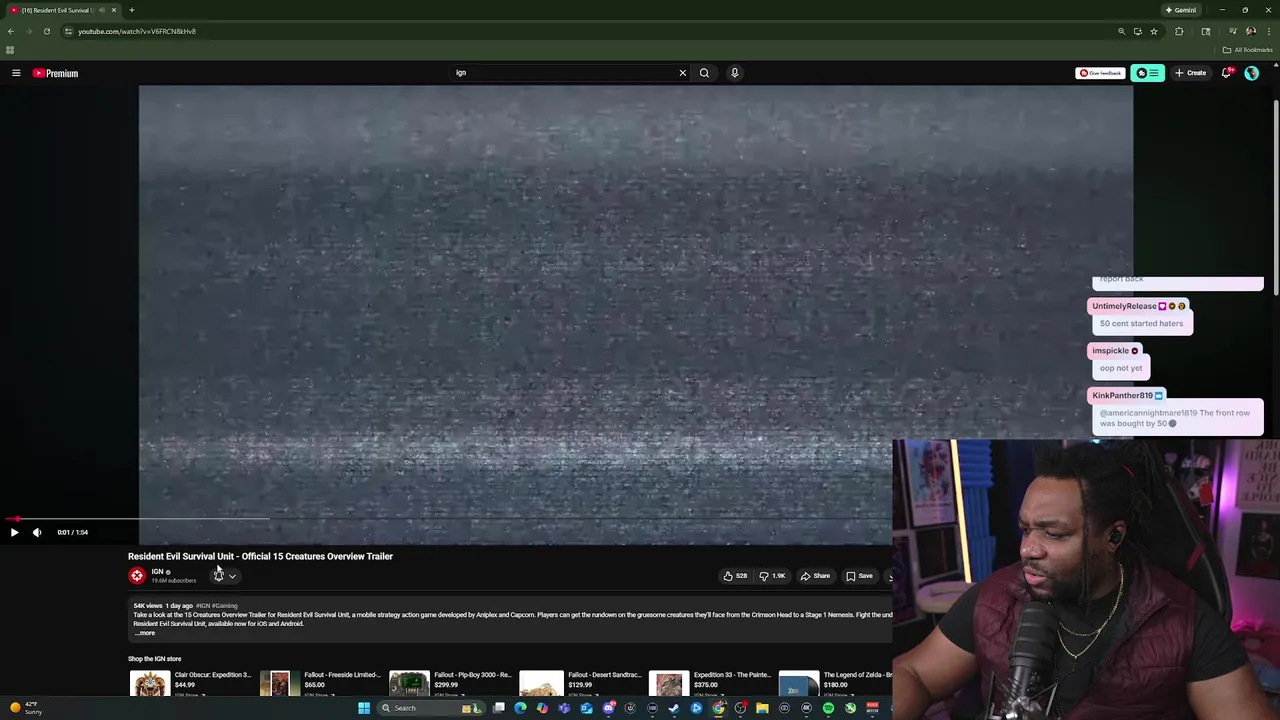Like the video with 528 likes
Viewport: 1280px width, 720px height.
tap(735, 576)
